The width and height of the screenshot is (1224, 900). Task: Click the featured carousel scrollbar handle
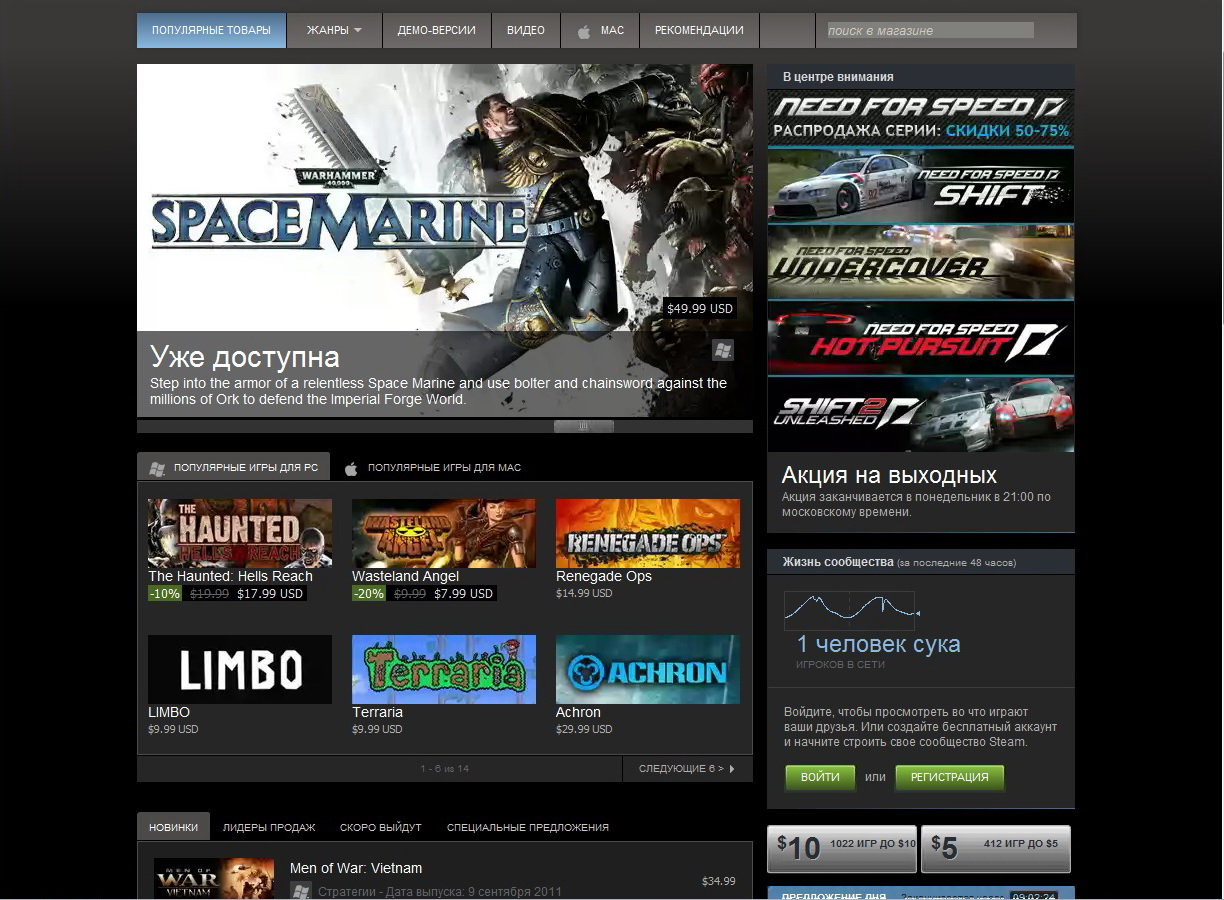tap(584, 426)
